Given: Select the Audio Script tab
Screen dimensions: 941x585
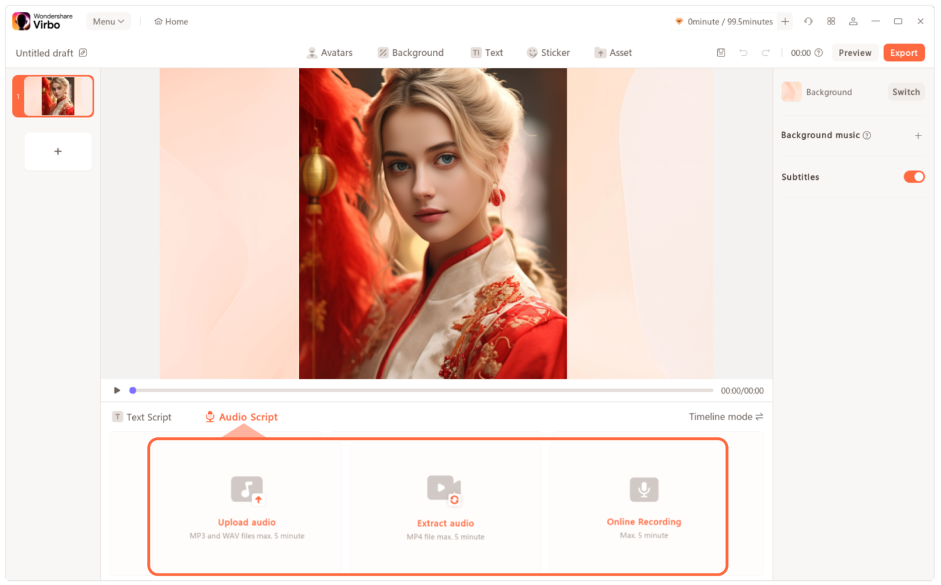Looking at the screenshot, I should [241, 417].
